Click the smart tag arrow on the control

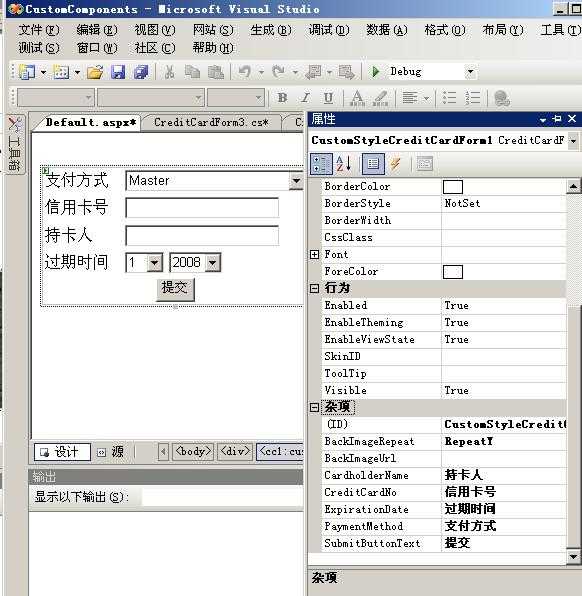[x=45, y=171]
